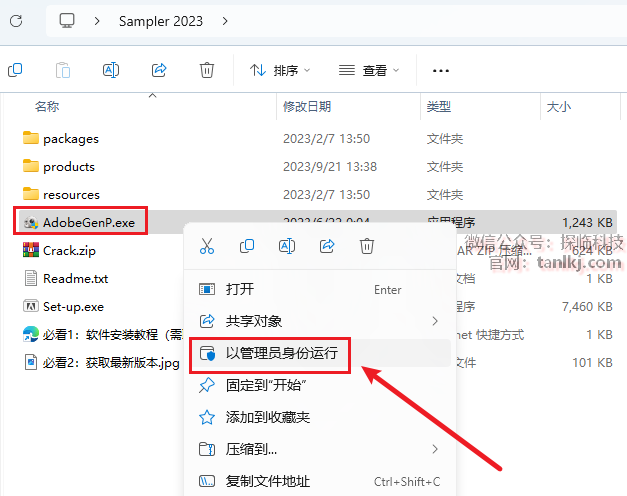627x496 pixels.
Task: Click the Paste icon in the top toolbar
Action: (63, 70)
